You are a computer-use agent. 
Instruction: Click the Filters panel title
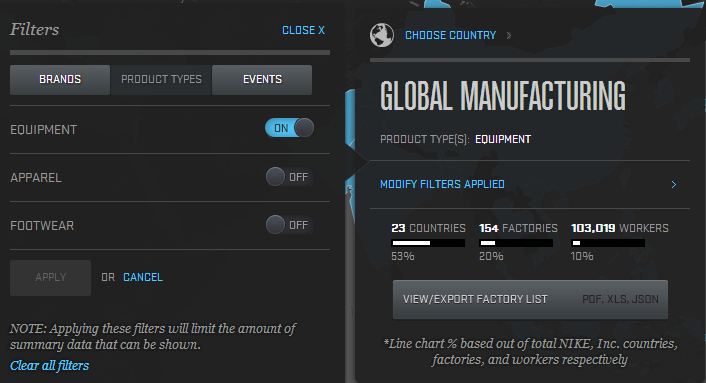pos(35,30)
